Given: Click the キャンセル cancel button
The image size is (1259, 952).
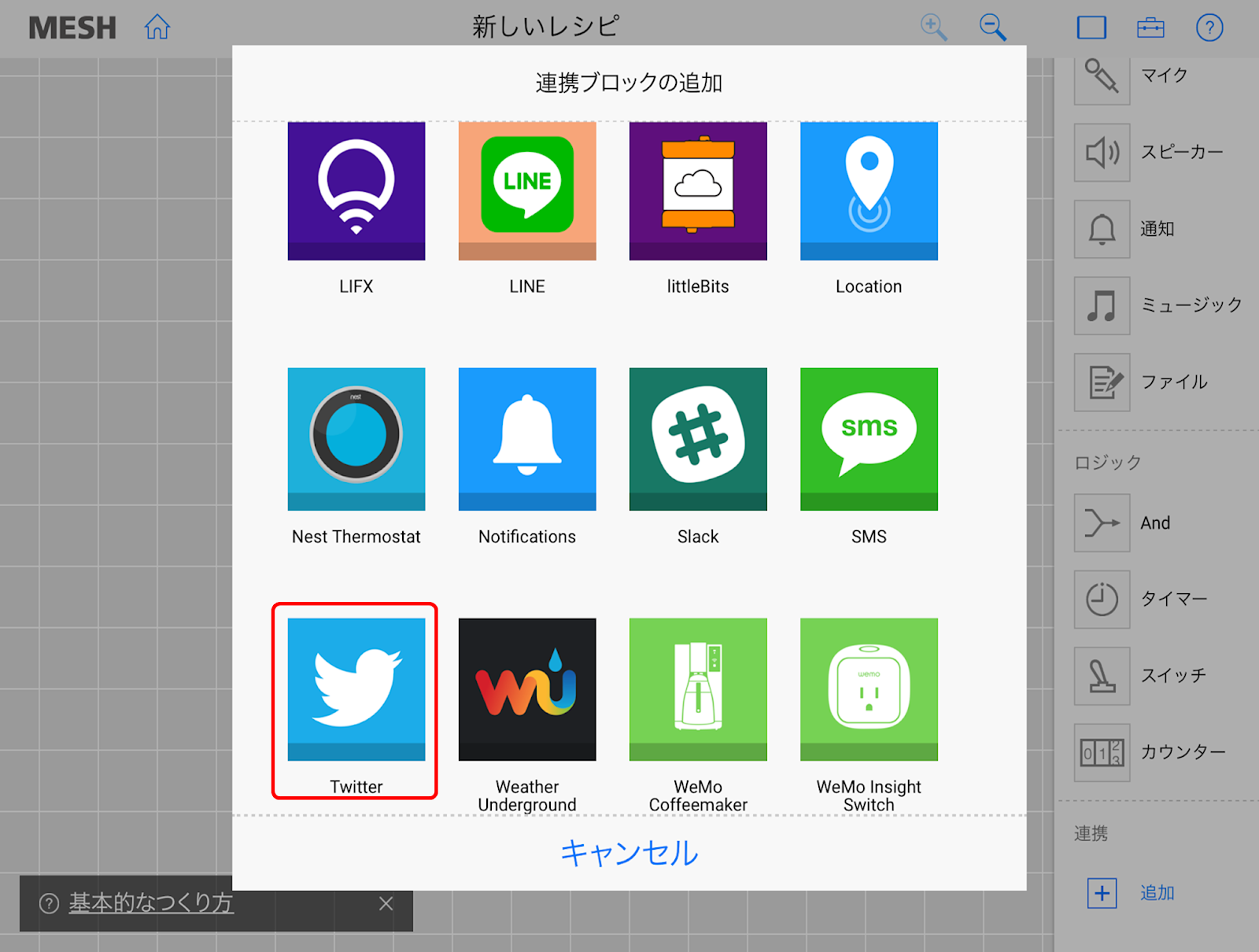Looking at the screenshot, I should click(x=629, y=853).
